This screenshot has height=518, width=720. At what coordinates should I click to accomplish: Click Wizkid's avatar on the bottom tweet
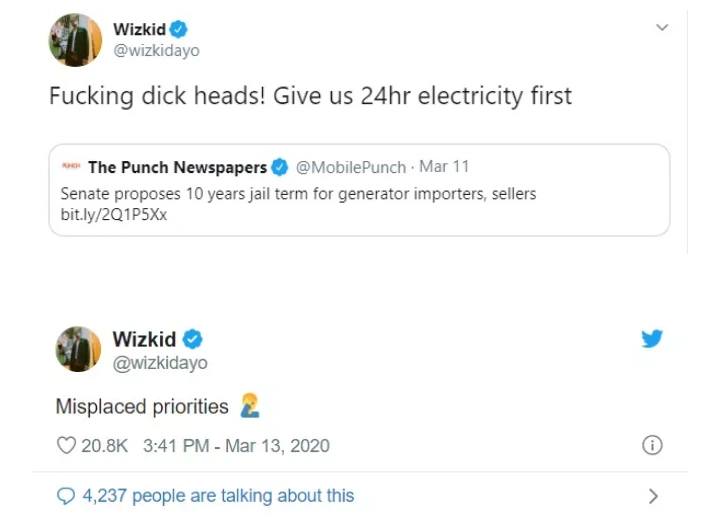(x=78, y=349)
